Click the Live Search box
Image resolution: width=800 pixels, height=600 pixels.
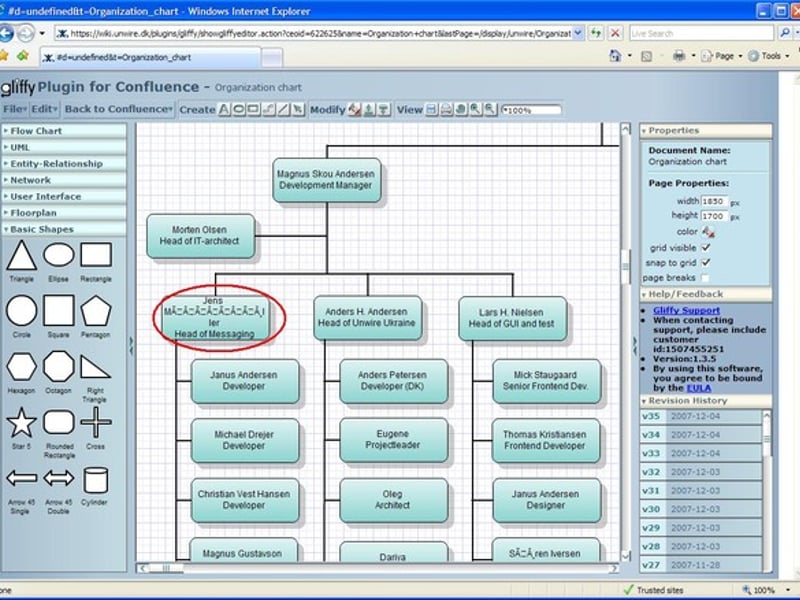(x=702, y=33)
